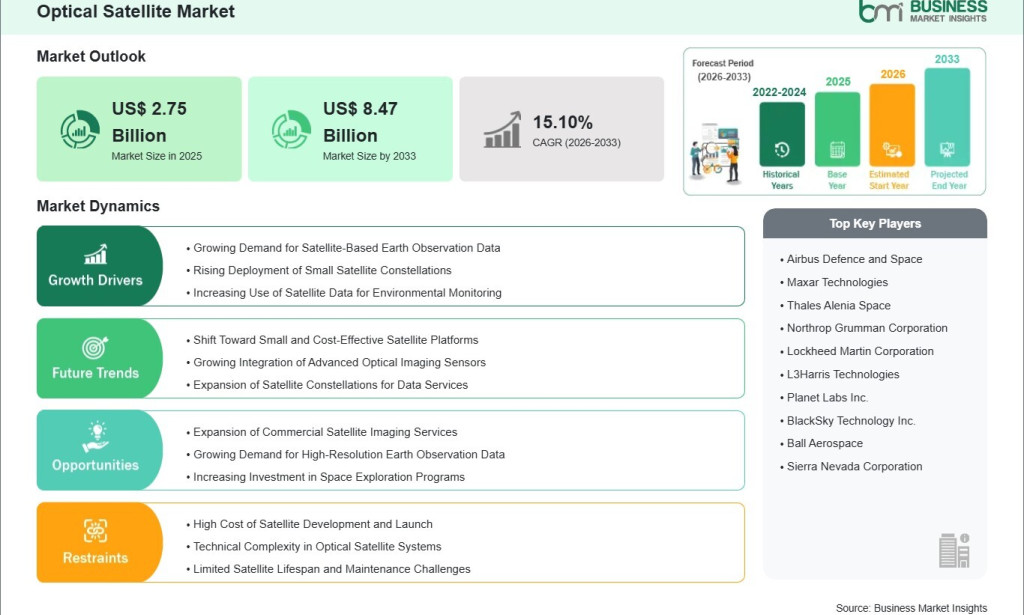Select the teal 2033 Projected End Year bar

click(948, 118)
